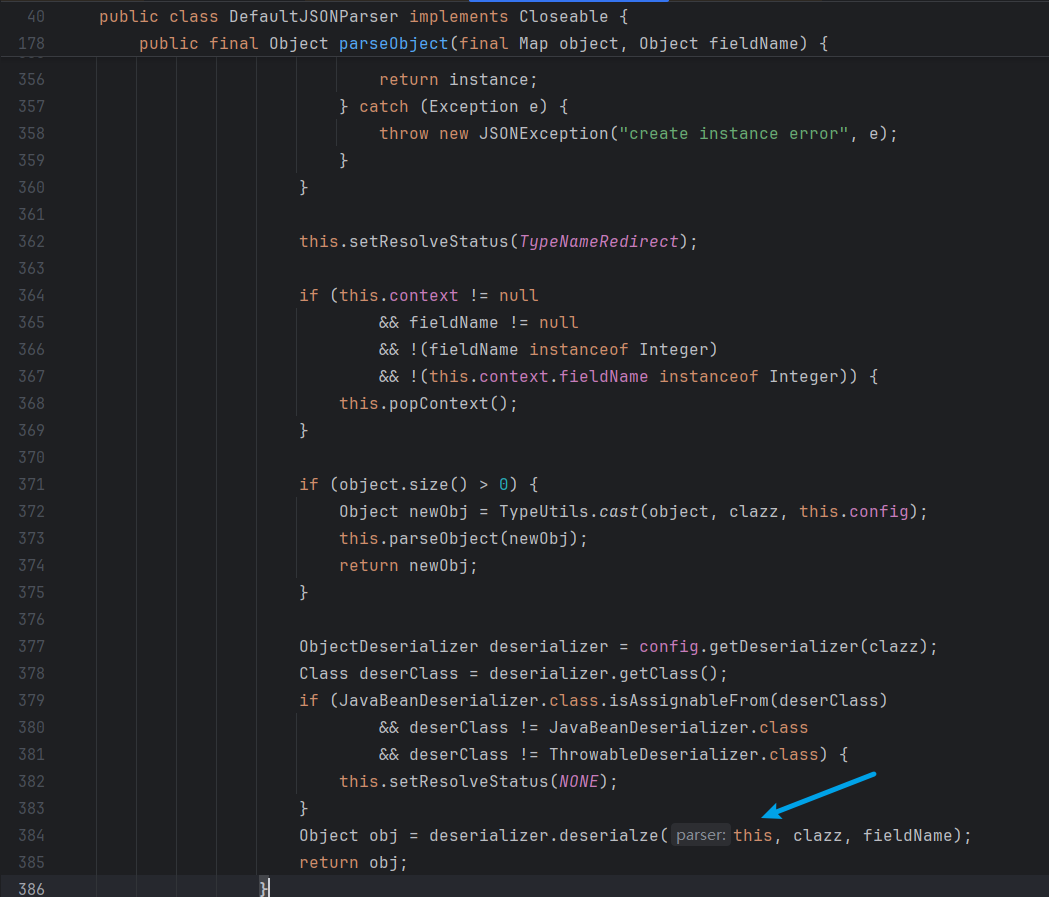This screenshot has height=897, width=1049.
Task: Click line number 358 in the gutter
Action: [31, 134]
